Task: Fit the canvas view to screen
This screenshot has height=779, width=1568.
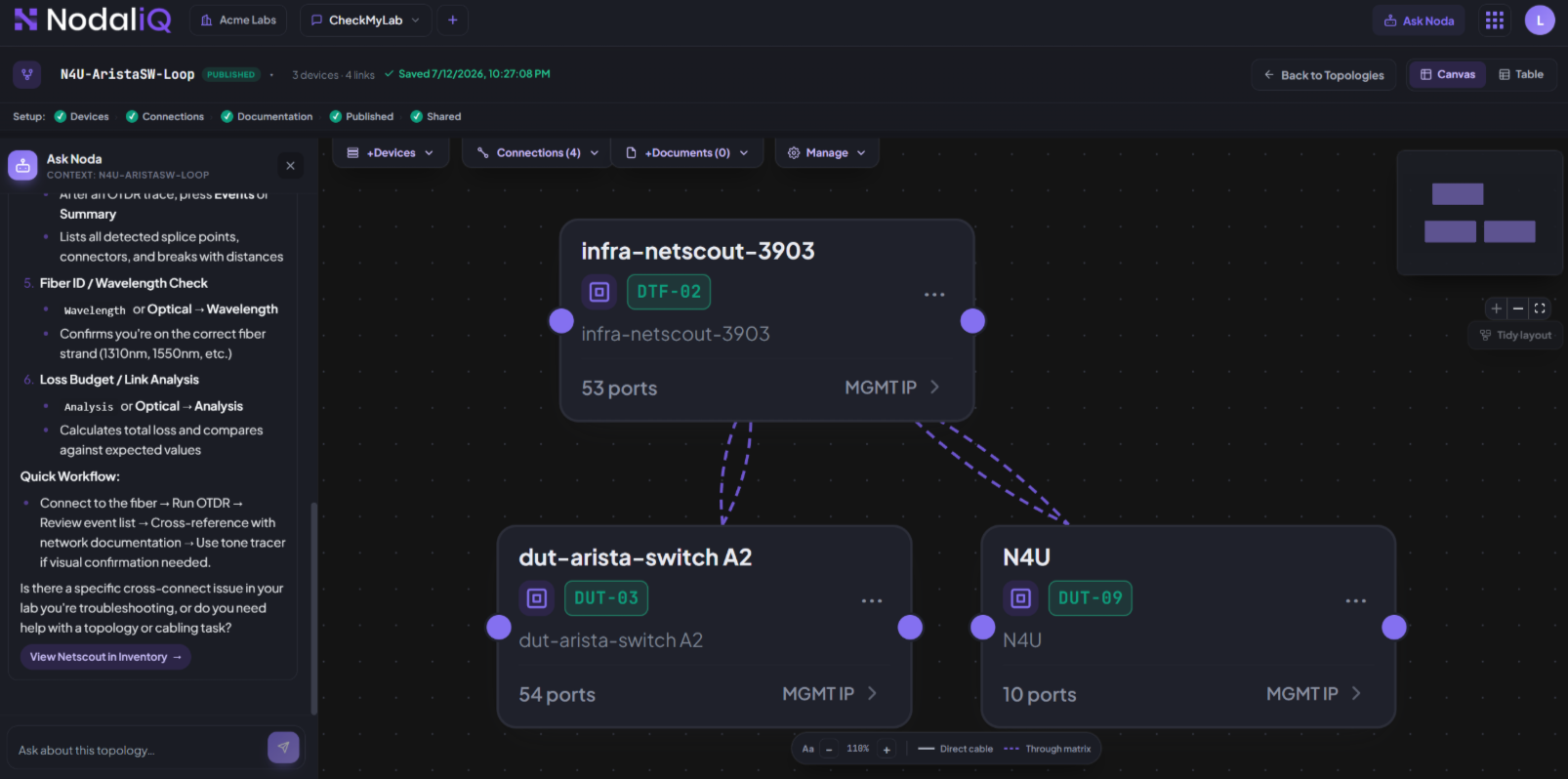Action: coord(1540,308)
